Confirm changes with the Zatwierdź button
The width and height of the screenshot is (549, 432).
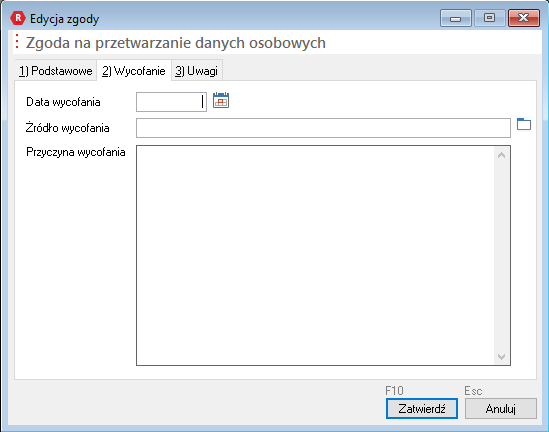coord(422,408)
